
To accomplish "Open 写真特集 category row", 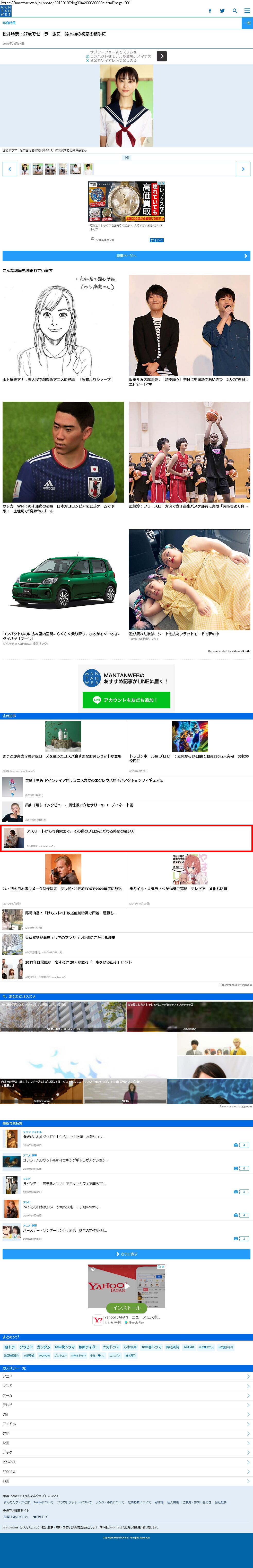I will (x=126, y=1471).
